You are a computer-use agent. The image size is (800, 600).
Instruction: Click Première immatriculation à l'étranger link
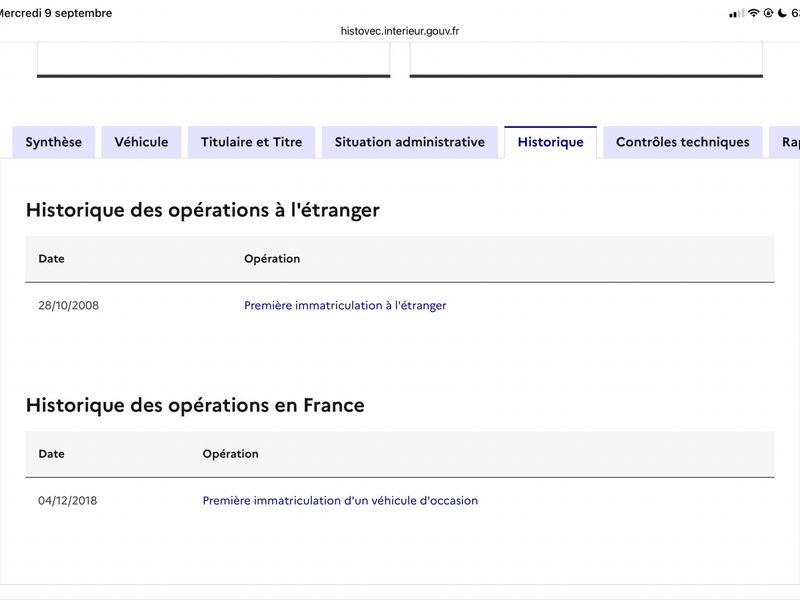(x=345, y=305)
